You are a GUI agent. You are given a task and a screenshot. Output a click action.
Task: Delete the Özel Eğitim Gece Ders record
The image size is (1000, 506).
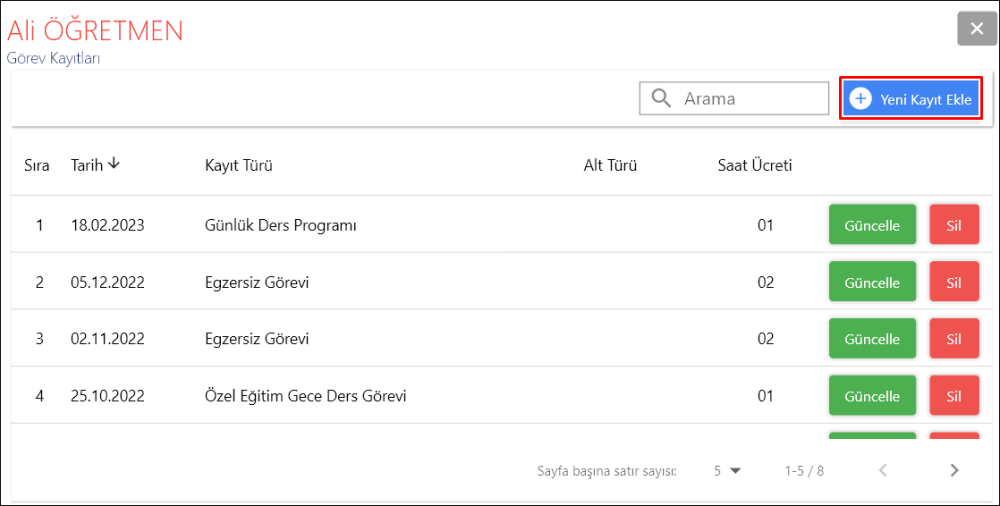[954, 396]
